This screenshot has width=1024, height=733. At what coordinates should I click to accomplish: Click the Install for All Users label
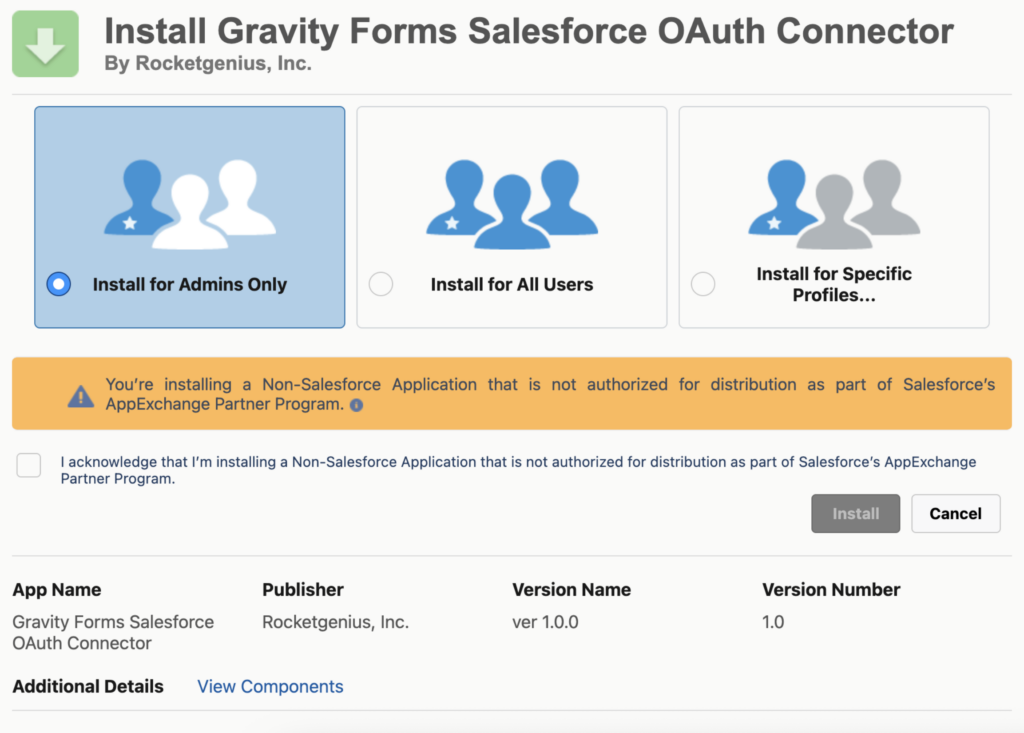512,285
